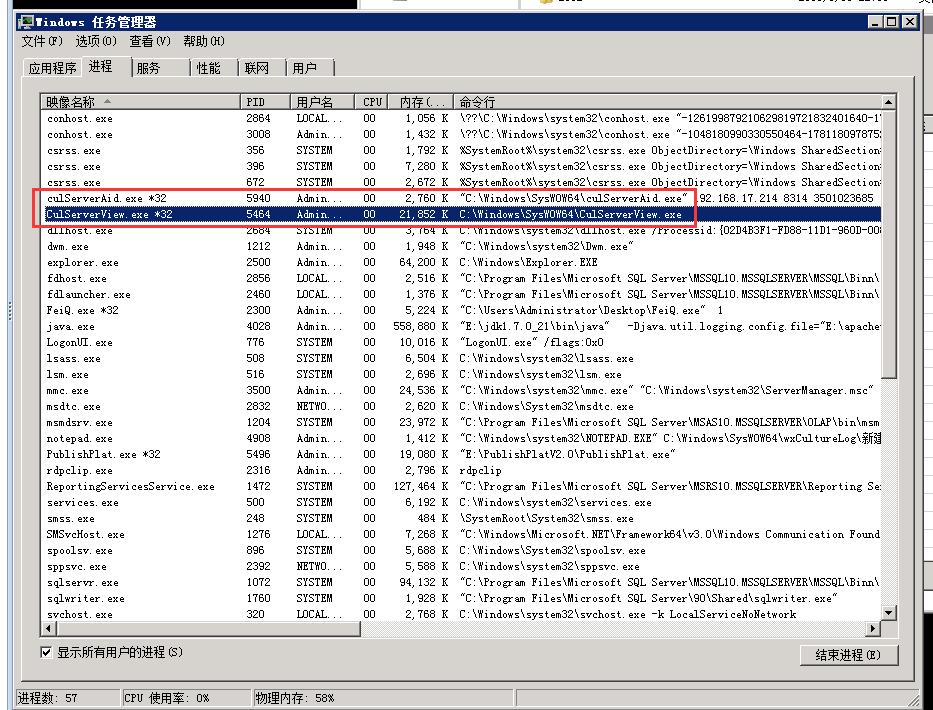Select the csrss.exe row with PID 396

tap(461, 167)
